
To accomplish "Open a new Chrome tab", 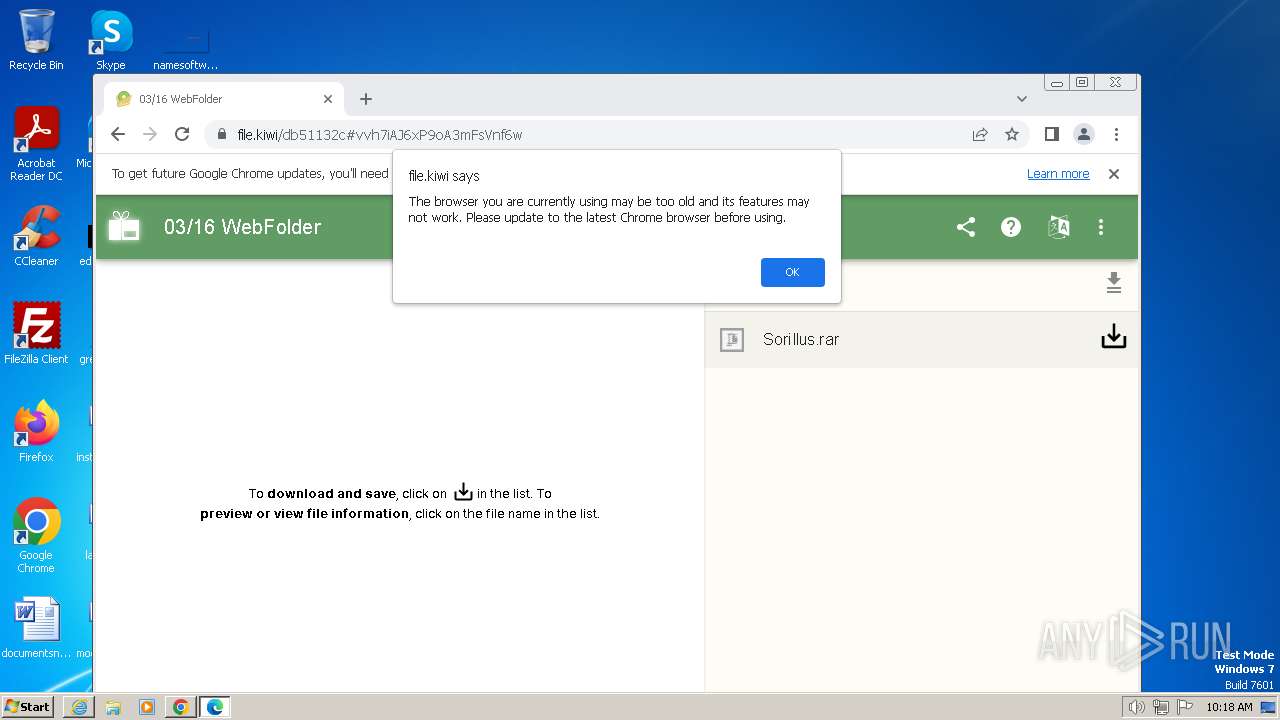I will (366, 99).
